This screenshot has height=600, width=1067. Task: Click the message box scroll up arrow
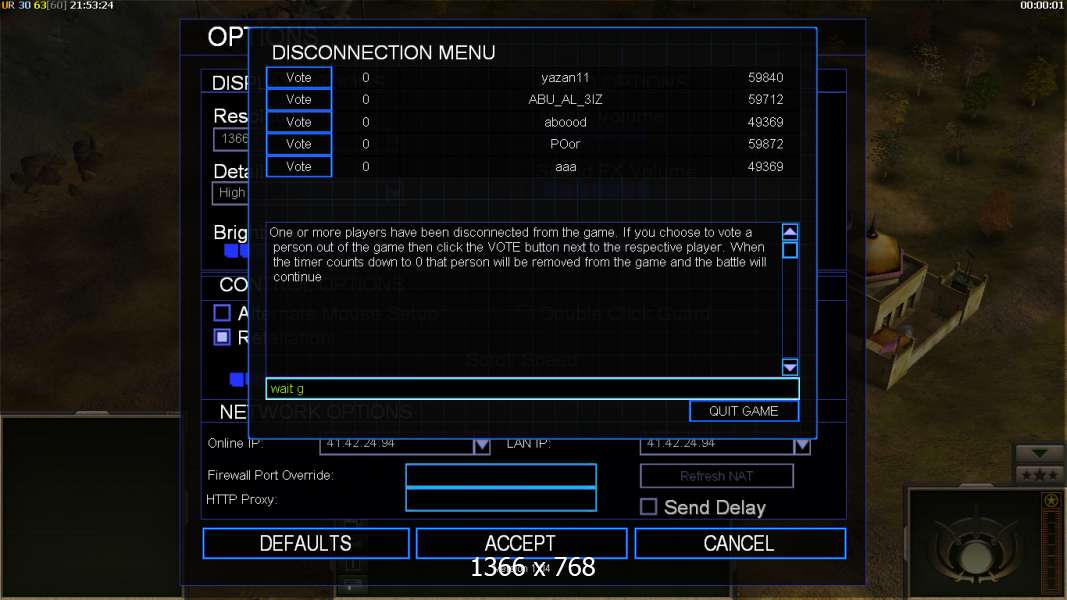(790, 232)
